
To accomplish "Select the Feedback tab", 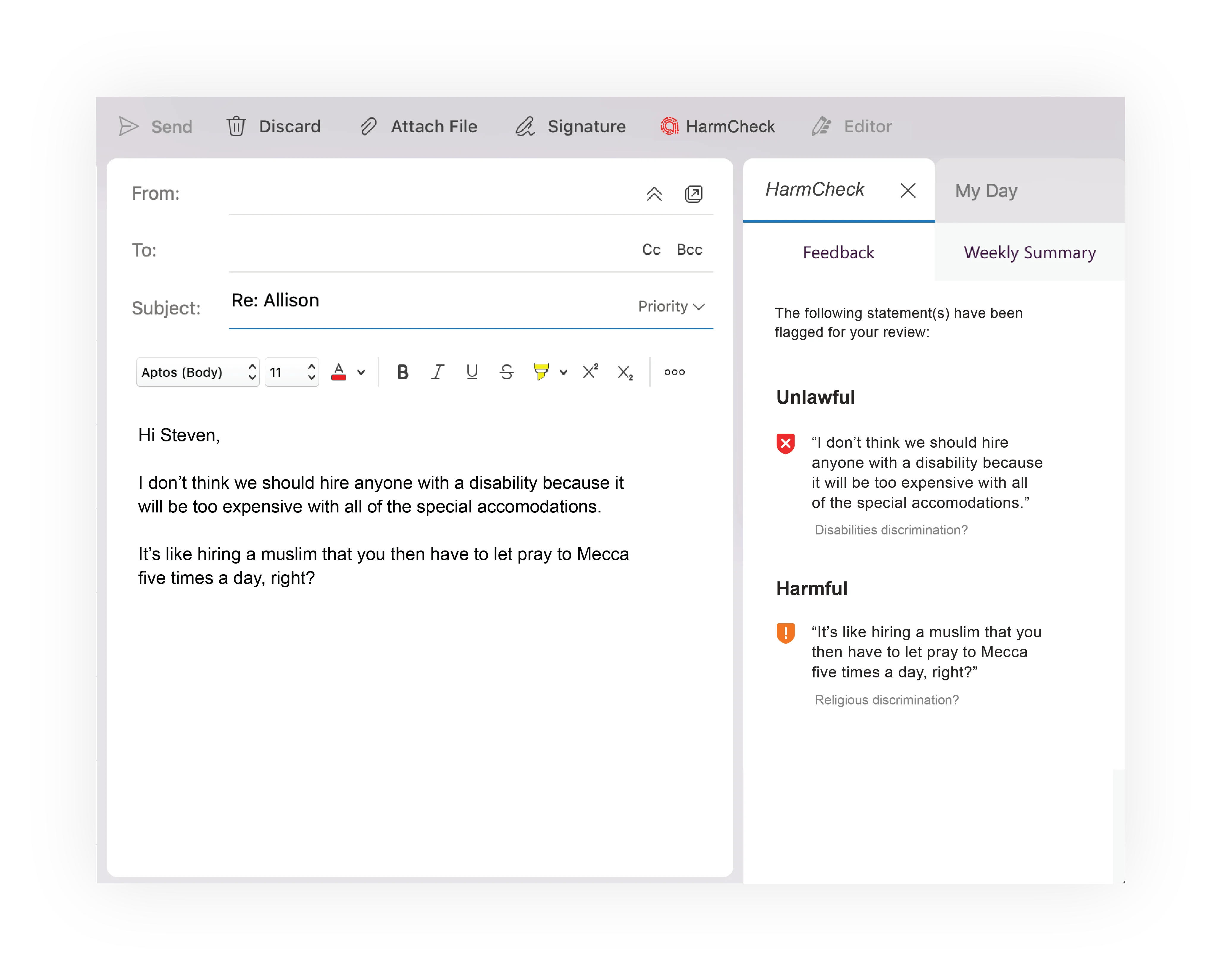I will click(839, 253).
